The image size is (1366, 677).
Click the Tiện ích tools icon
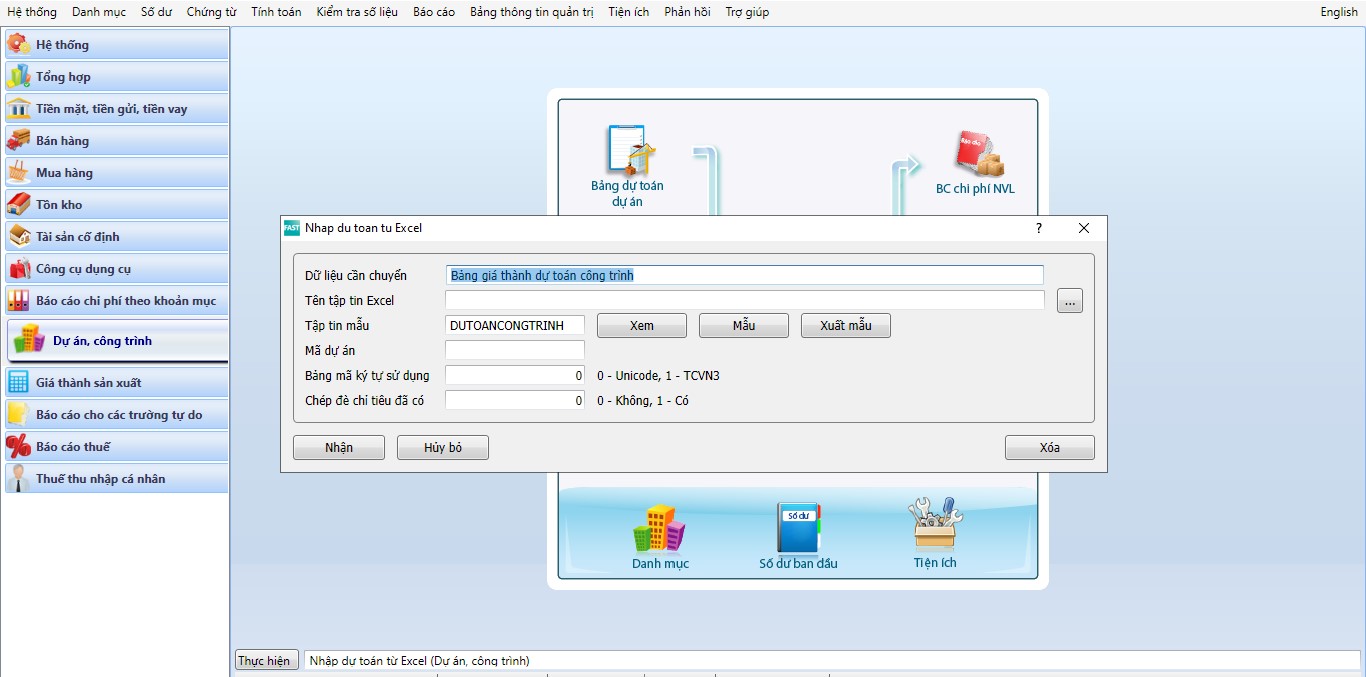coord(934,525)
